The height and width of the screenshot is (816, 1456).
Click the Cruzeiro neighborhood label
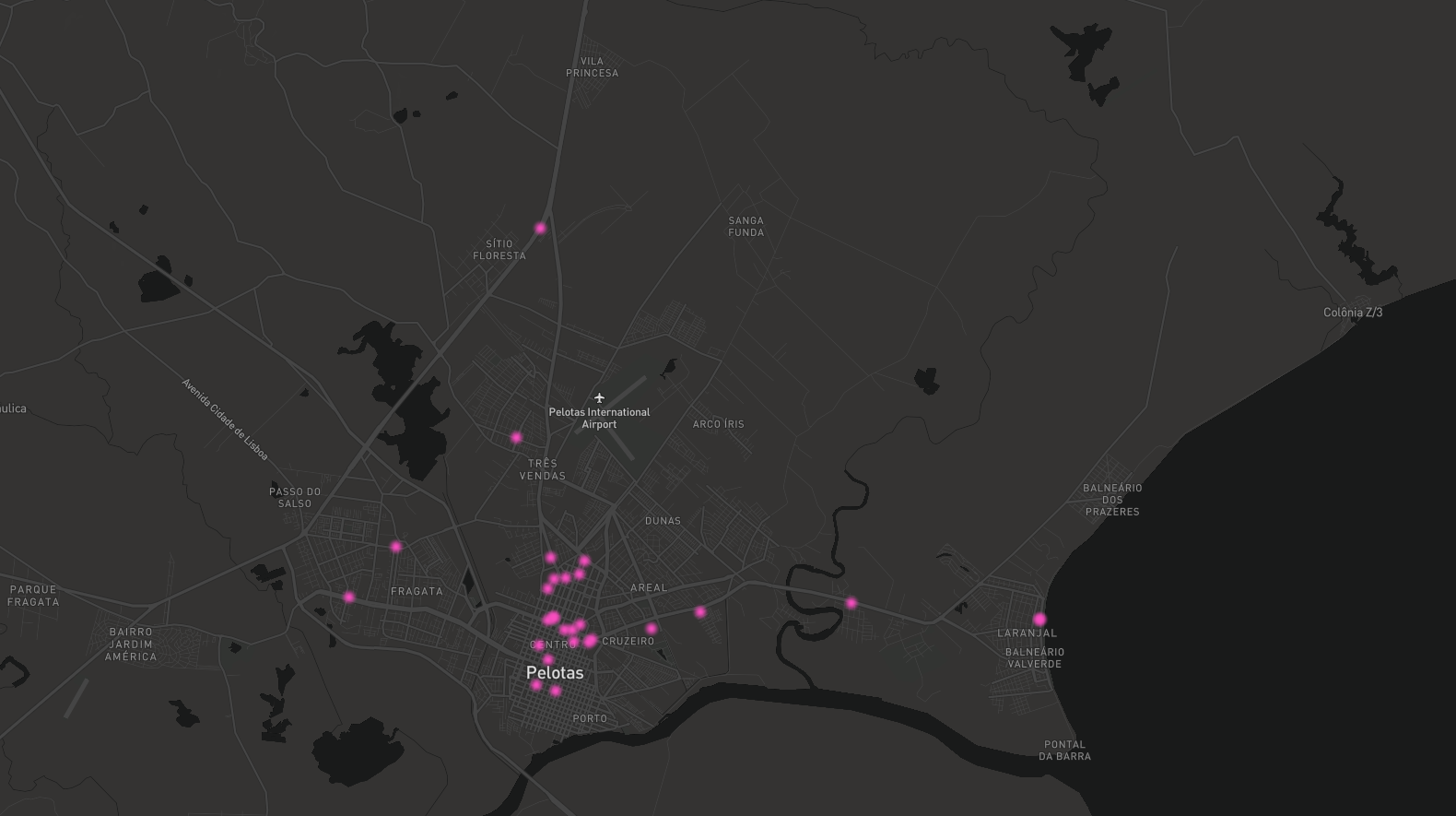(x=628, y=641)
